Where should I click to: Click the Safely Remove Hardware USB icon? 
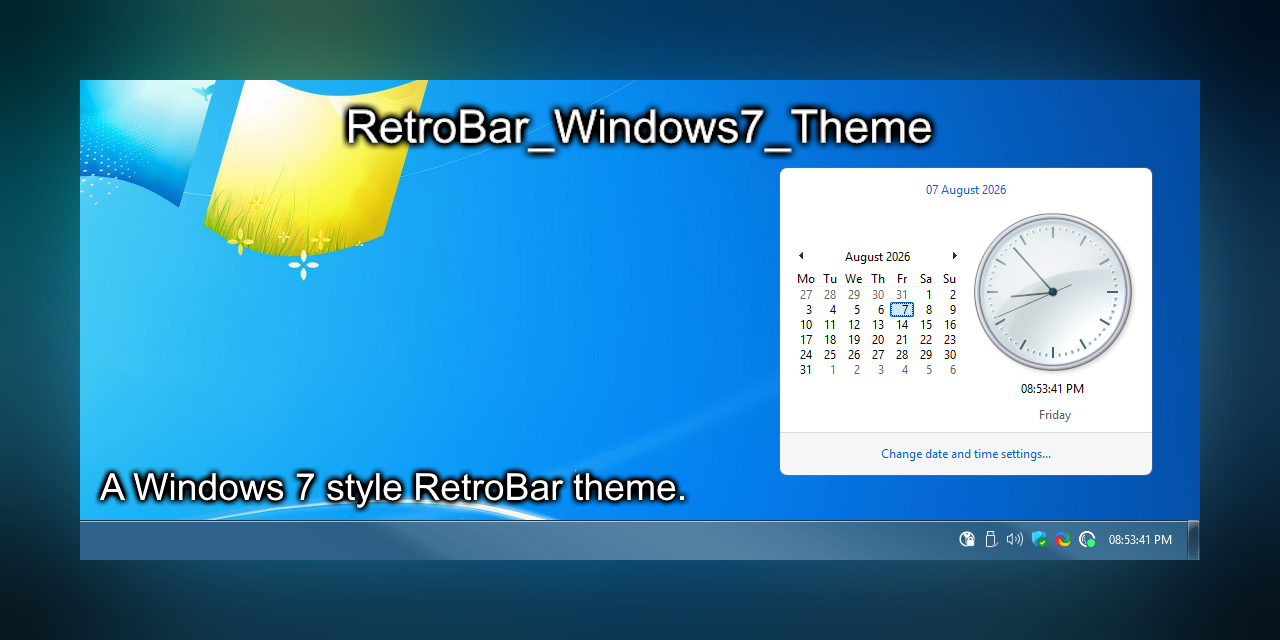991,539
